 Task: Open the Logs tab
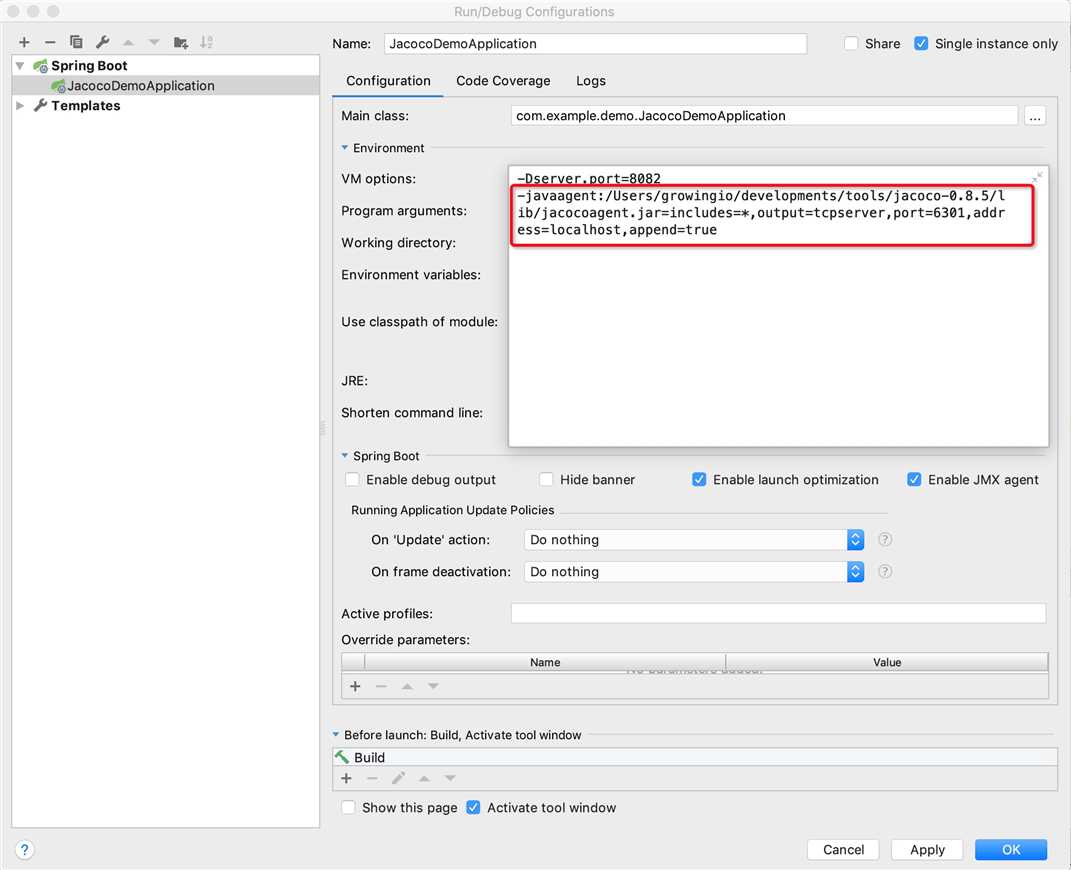[591, 81]
